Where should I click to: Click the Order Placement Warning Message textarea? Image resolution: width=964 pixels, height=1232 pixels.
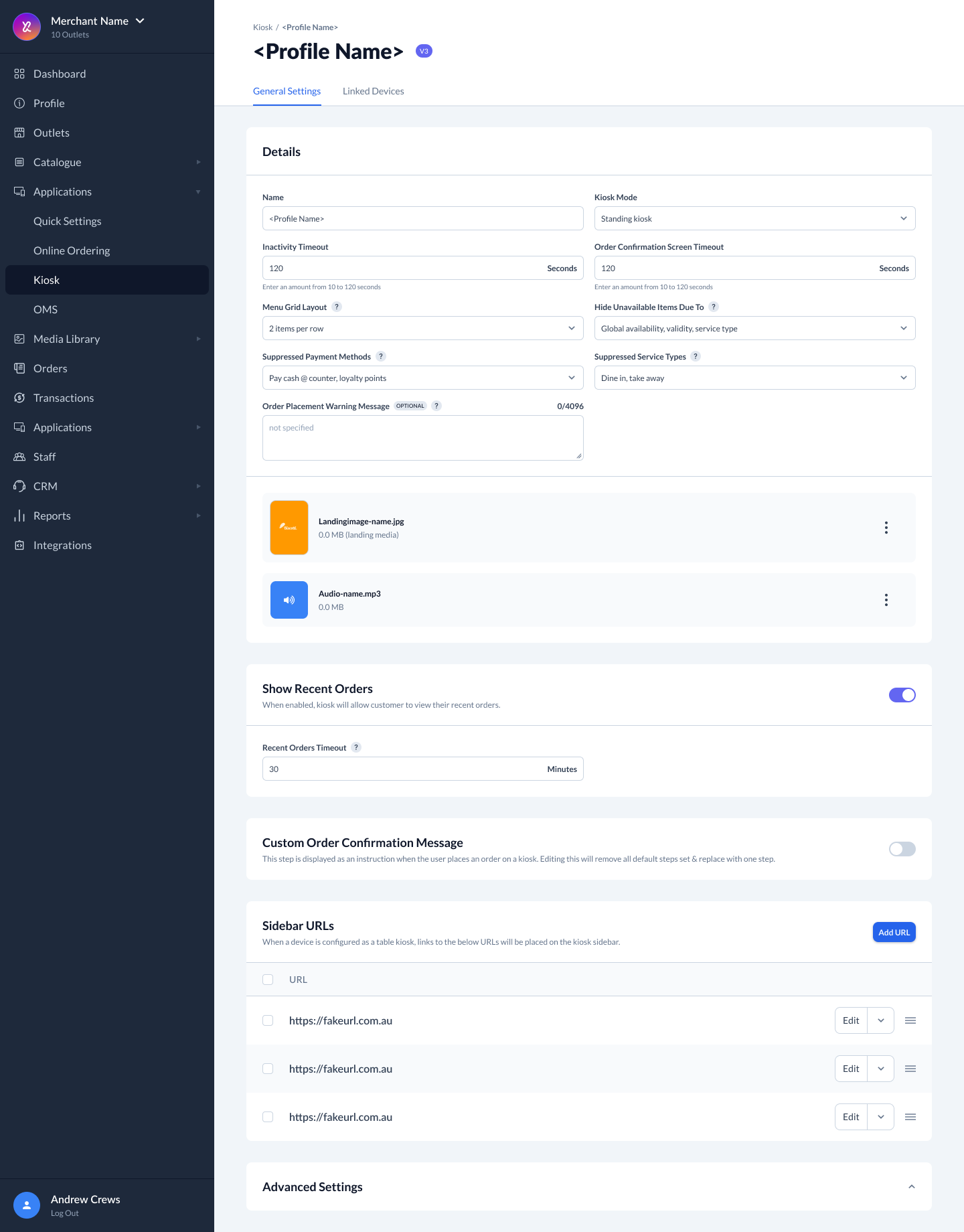[422, 438]
